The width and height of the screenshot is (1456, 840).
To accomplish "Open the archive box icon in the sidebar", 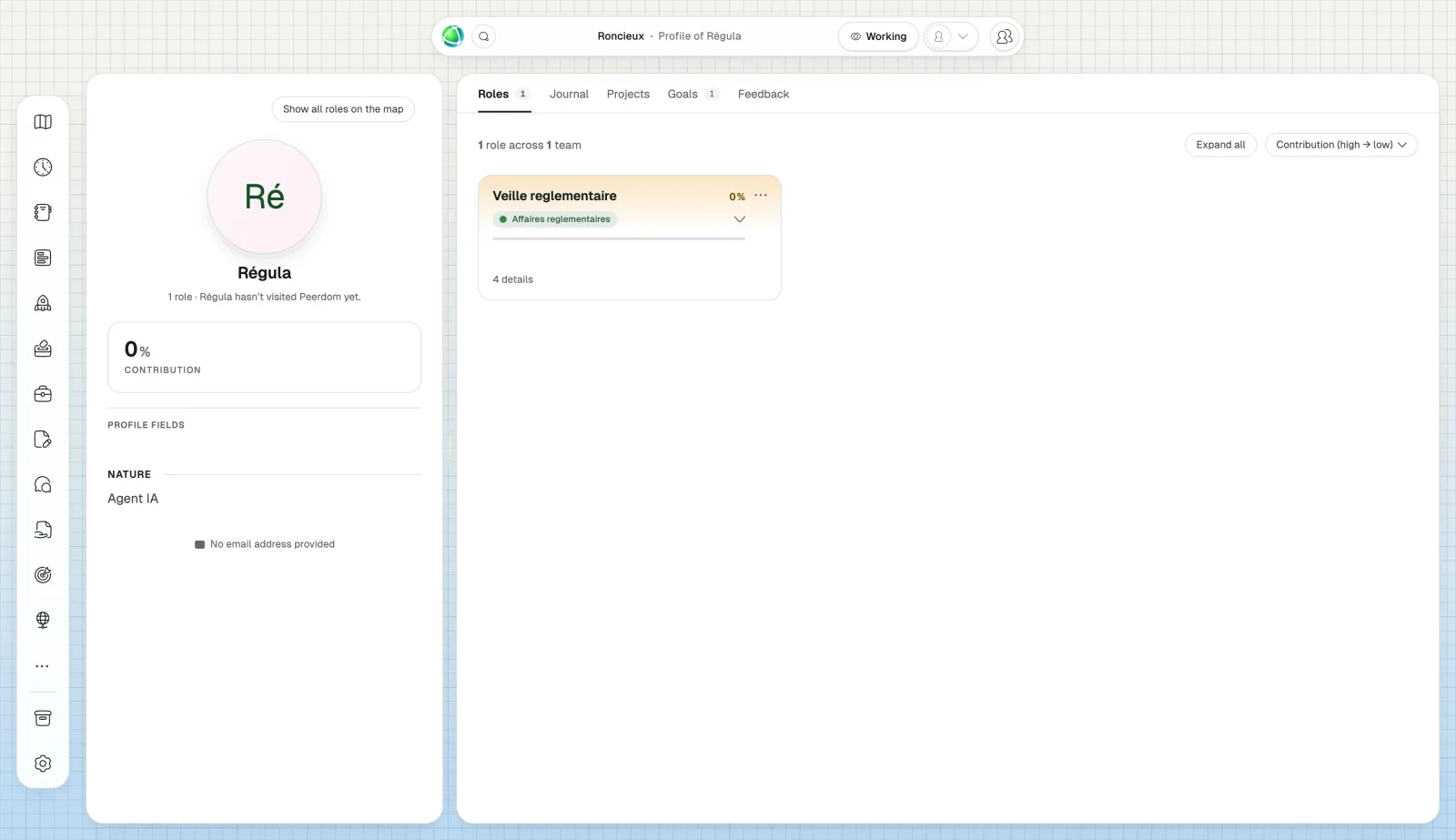I will pyautogui.click(x=43, y=719).
